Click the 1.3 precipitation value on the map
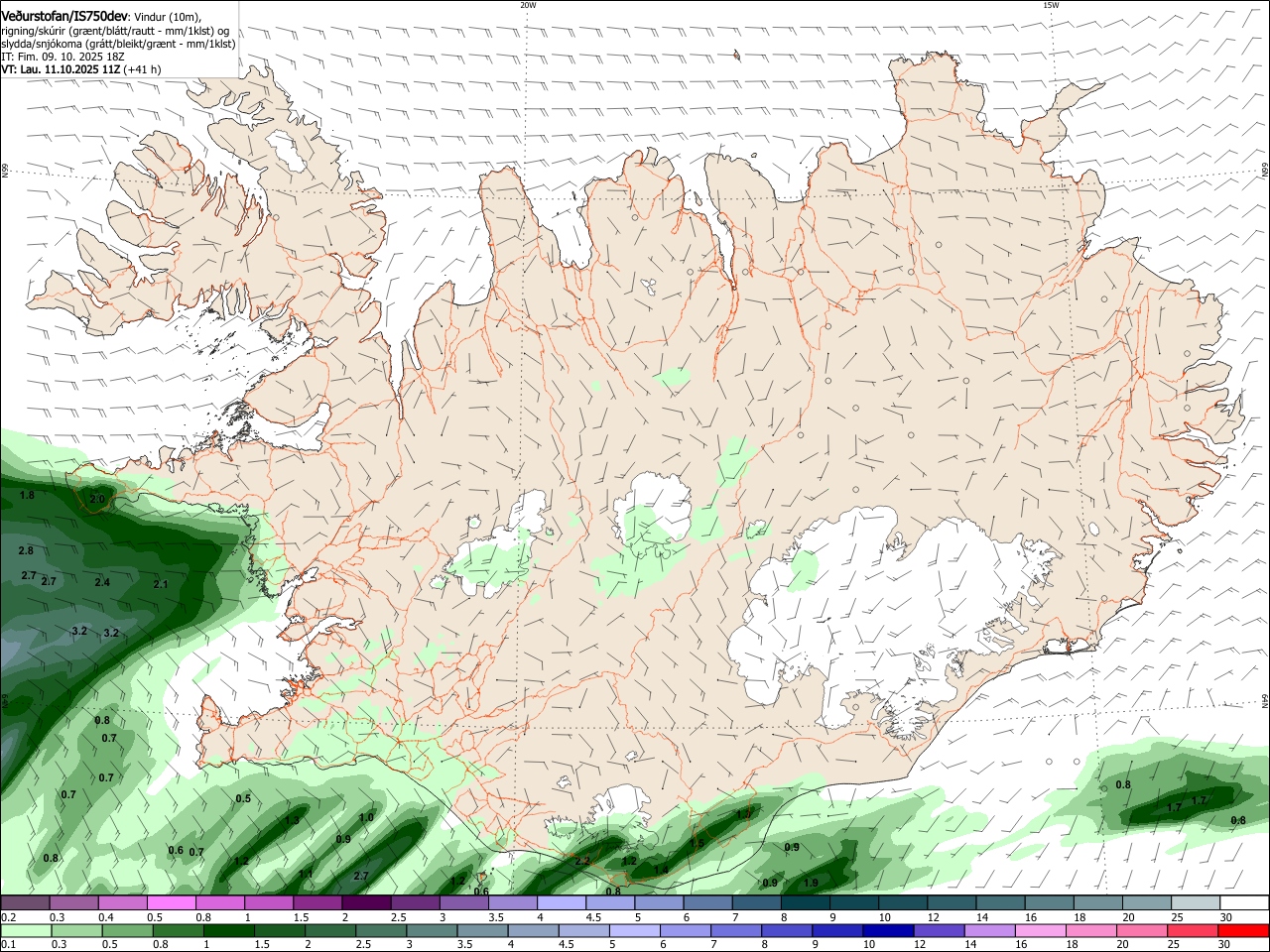1270x952 pixels. point(292,820)
